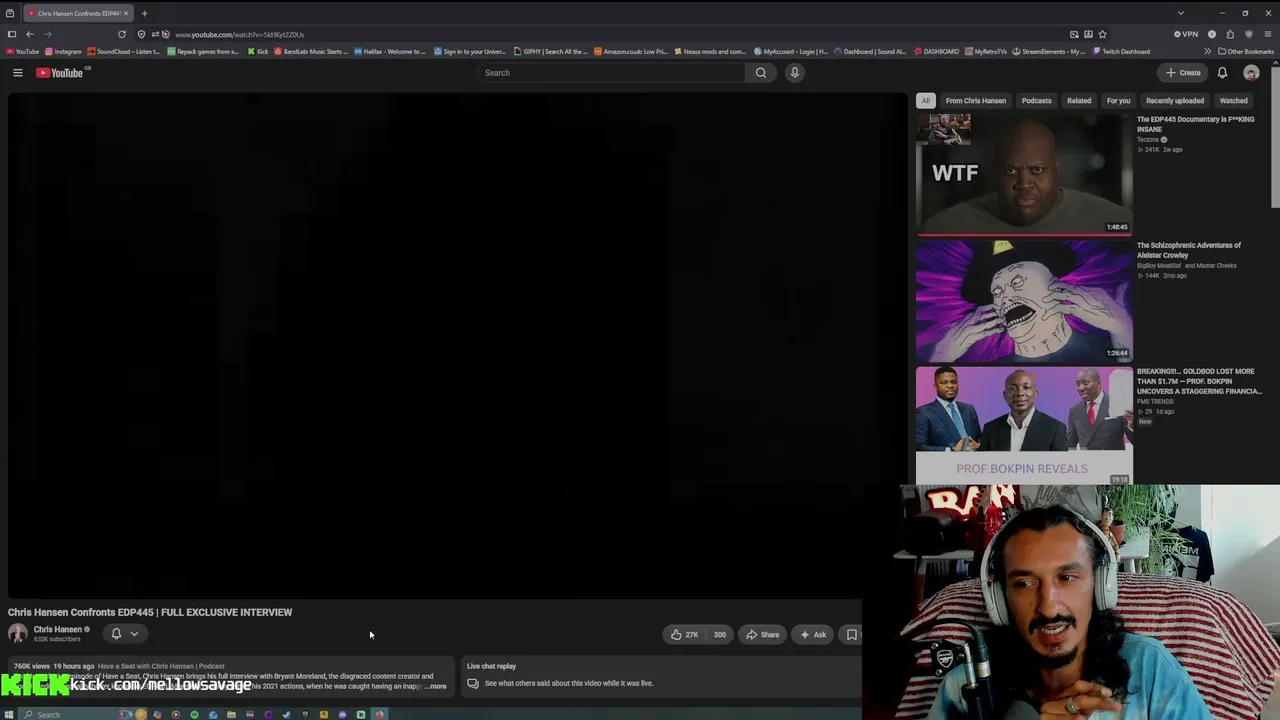Open the YouTube bookmark in the bookmarks bar
This screenshot has height=720, width=1280.
click(23, 51)
